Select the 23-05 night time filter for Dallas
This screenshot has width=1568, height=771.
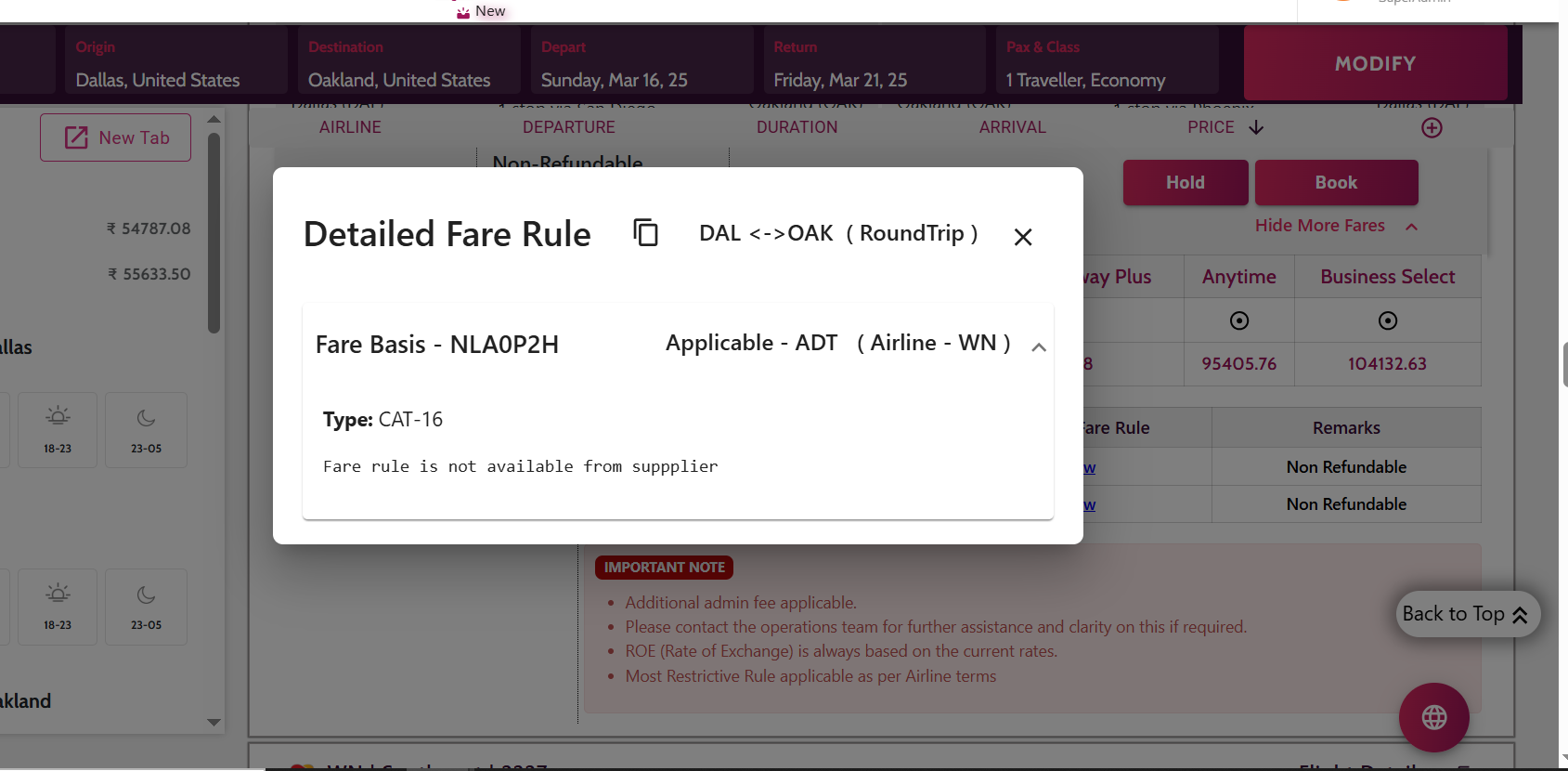point(146,429)
